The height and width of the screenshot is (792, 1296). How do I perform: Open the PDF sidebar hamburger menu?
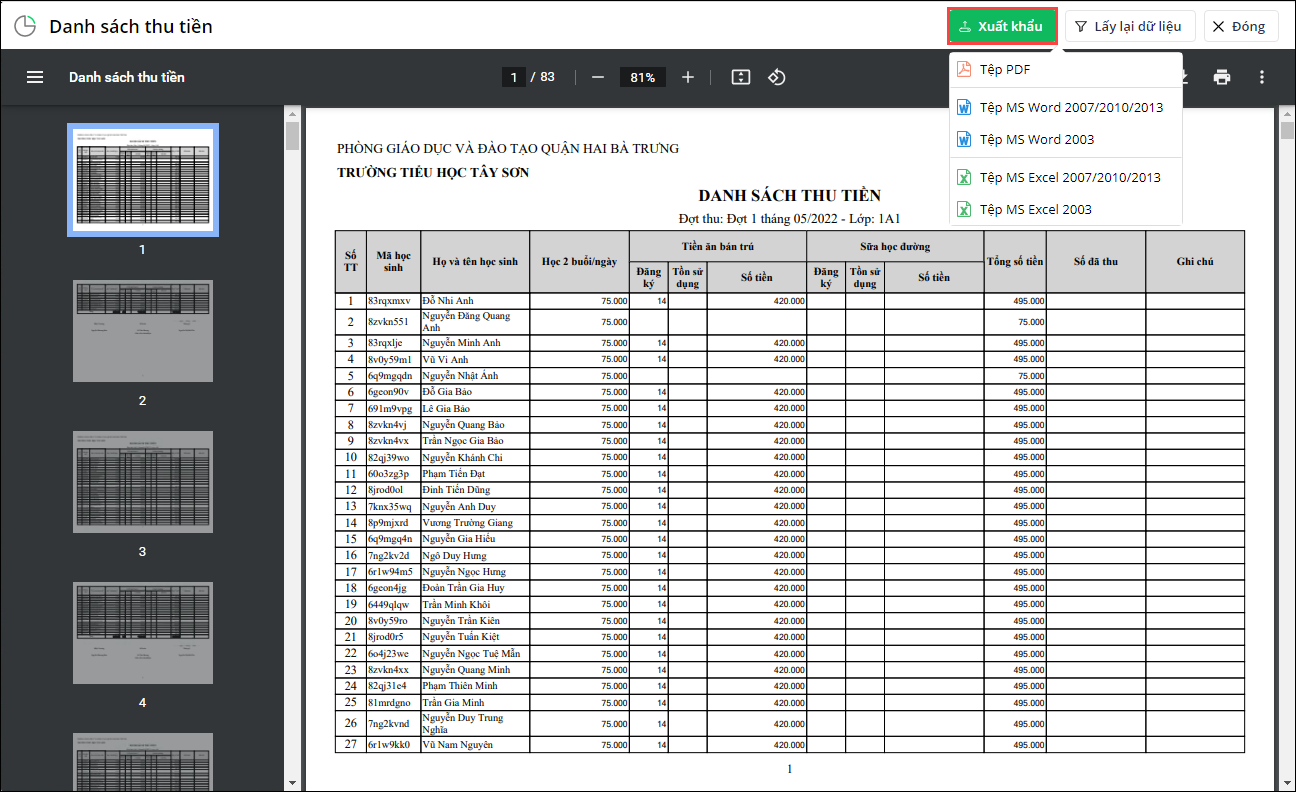pos(35,77)
